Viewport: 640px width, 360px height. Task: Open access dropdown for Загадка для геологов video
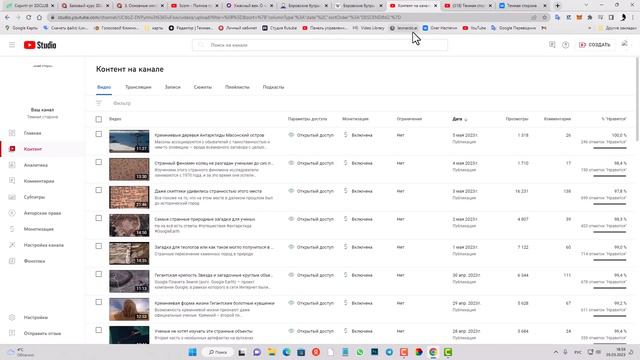(x=311, y=247)
